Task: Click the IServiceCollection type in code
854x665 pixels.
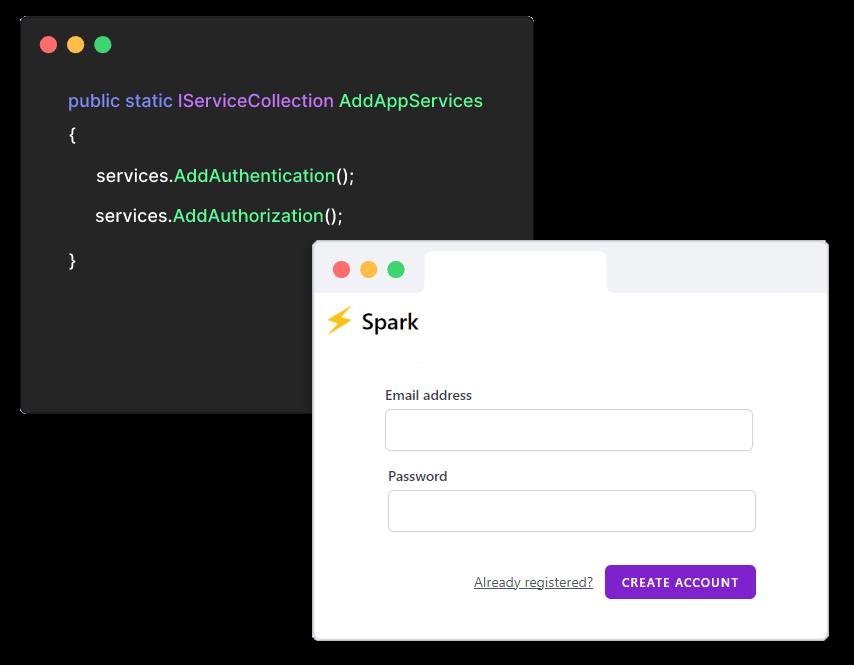Action: pyautogui.click(x=255, y=101)
